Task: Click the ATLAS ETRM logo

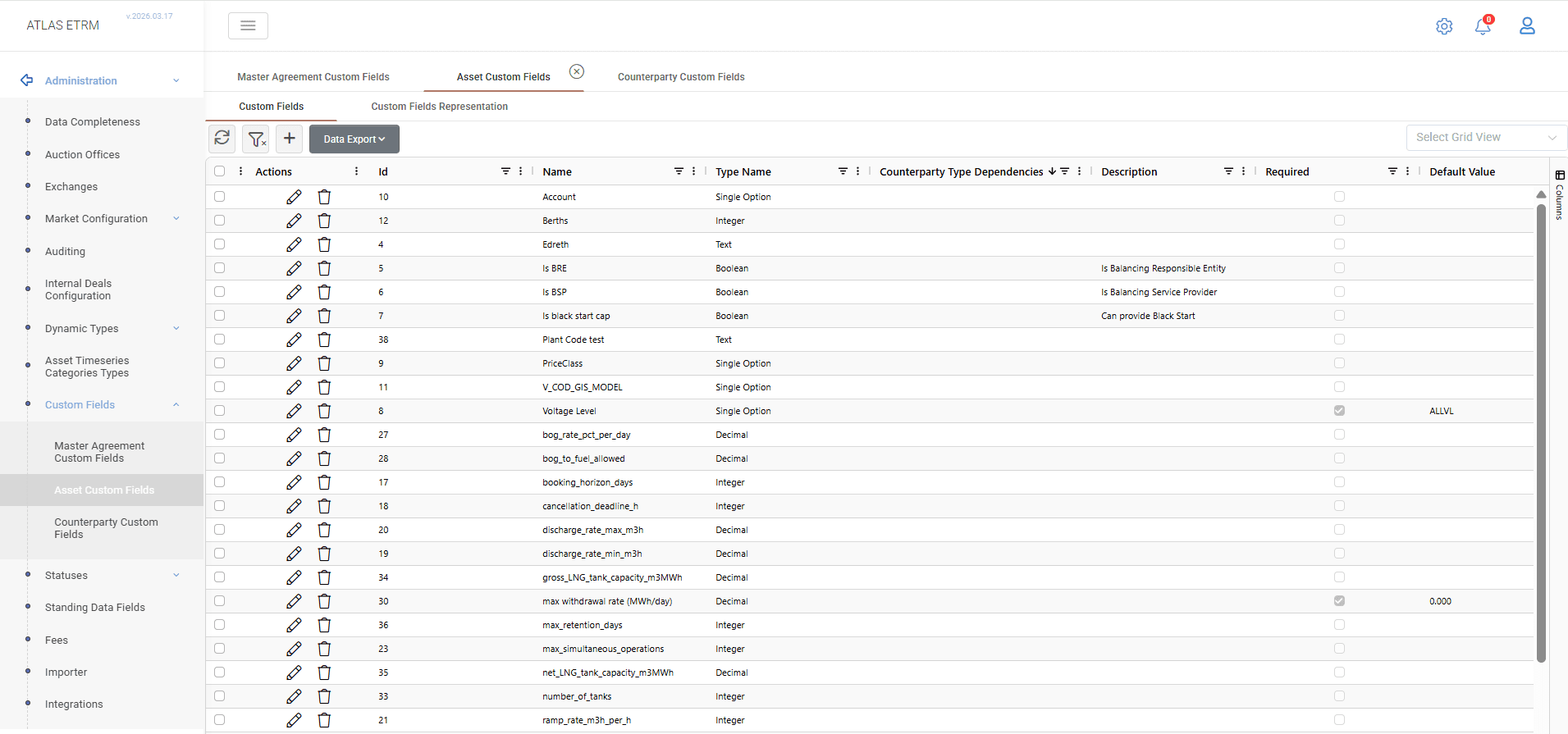Action: pos(62,25)
